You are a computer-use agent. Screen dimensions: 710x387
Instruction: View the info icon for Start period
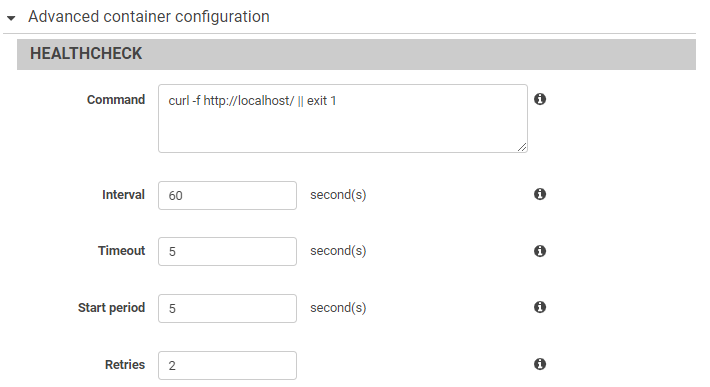pos(540,307)
